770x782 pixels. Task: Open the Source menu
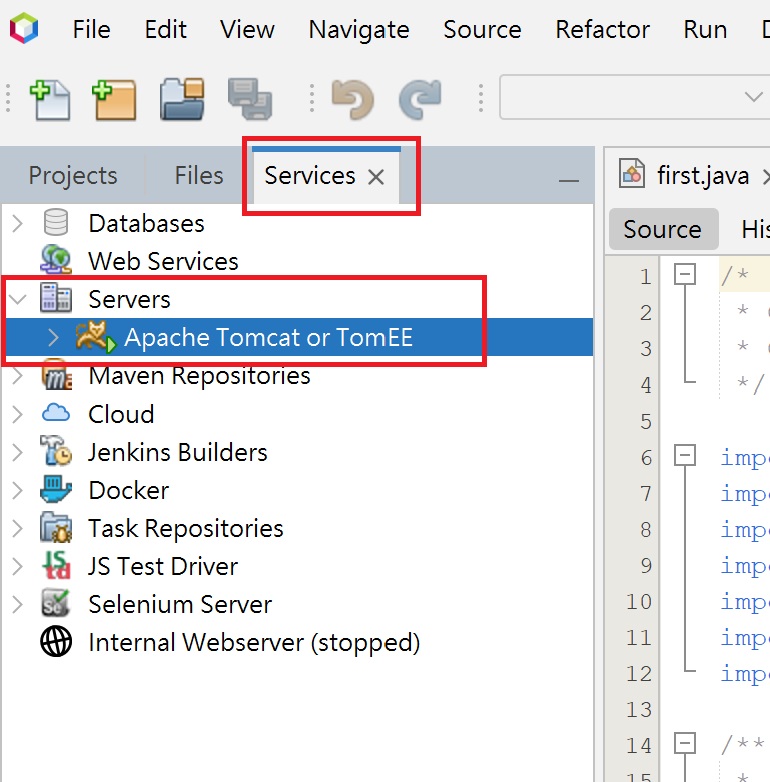482,29
